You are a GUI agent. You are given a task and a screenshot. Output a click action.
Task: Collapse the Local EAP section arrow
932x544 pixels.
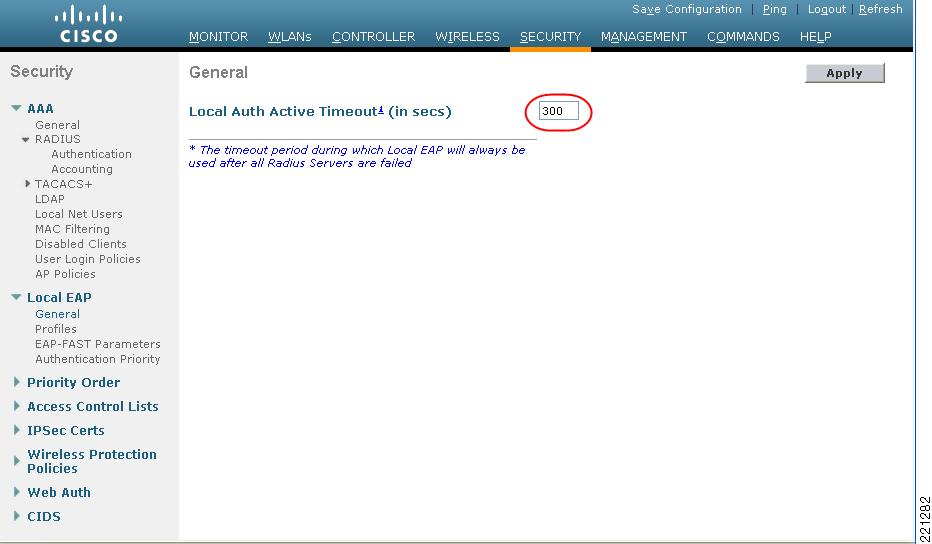(x=16, y=297)
